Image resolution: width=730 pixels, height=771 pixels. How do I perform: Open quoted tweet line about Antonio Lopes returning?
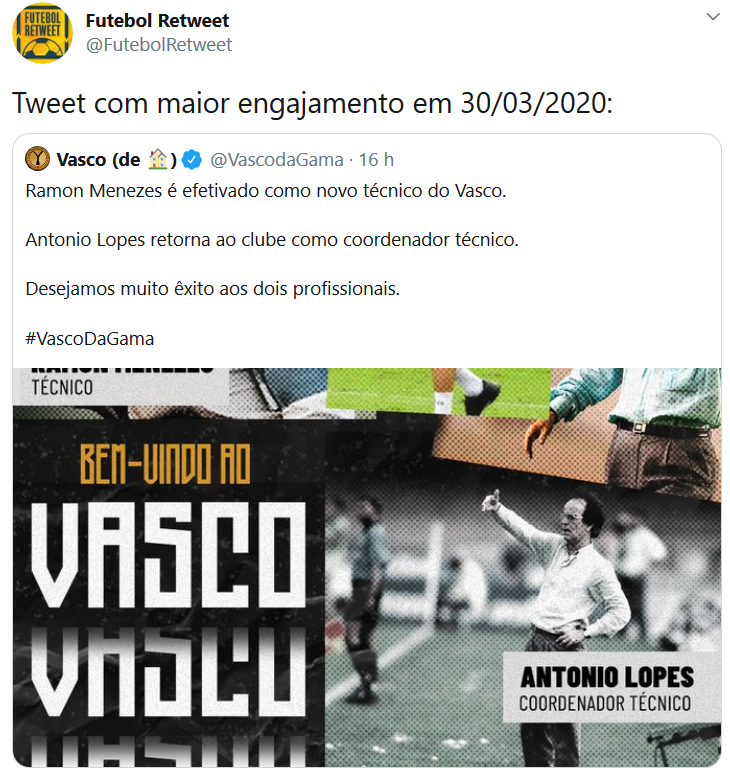coord(272,240)
